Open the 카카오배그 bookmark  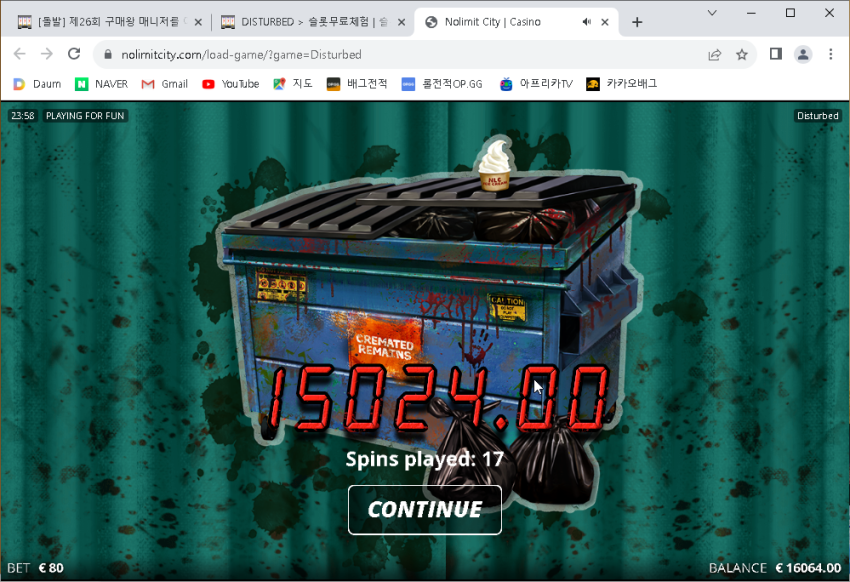pyautogui.click(x=622, y=84)
